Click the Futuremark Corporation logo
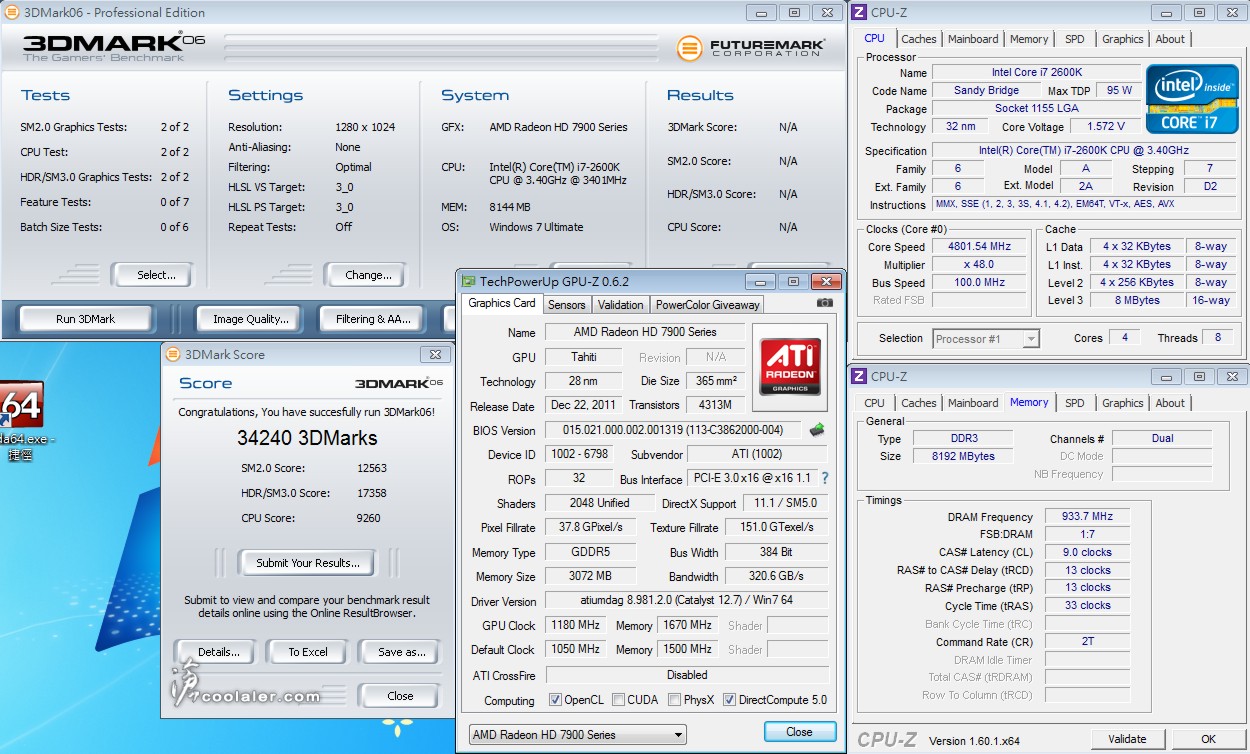Viewport: 1250px width, 754px height. pos(751,47)
